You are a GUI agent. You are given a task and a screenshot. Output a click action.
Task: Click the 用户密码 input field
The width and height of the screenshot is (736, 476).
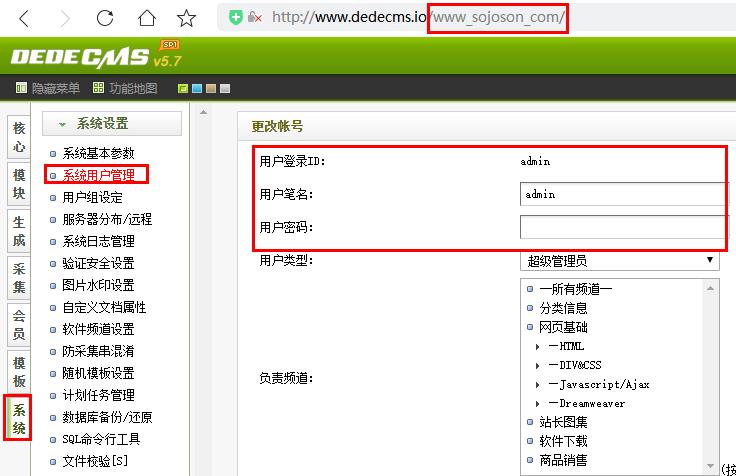click(624, 227)
